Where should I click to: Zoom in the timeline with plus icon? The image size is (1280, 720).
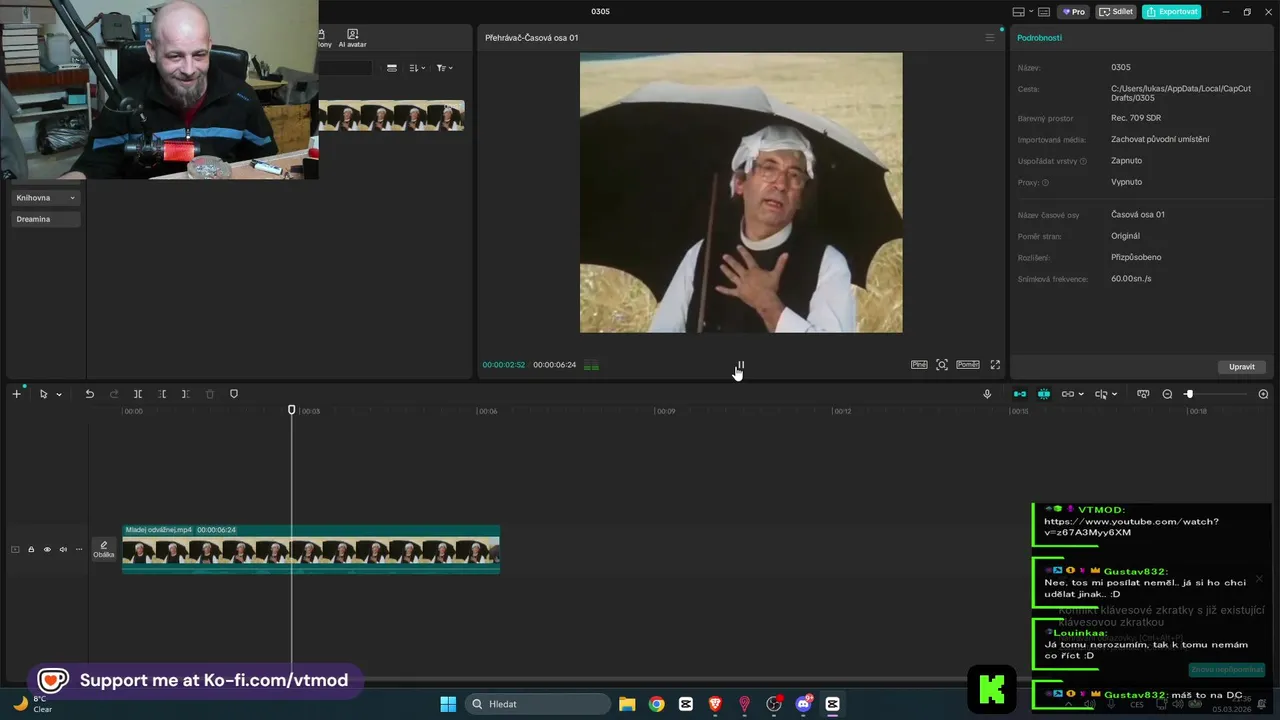(1263, 394)
